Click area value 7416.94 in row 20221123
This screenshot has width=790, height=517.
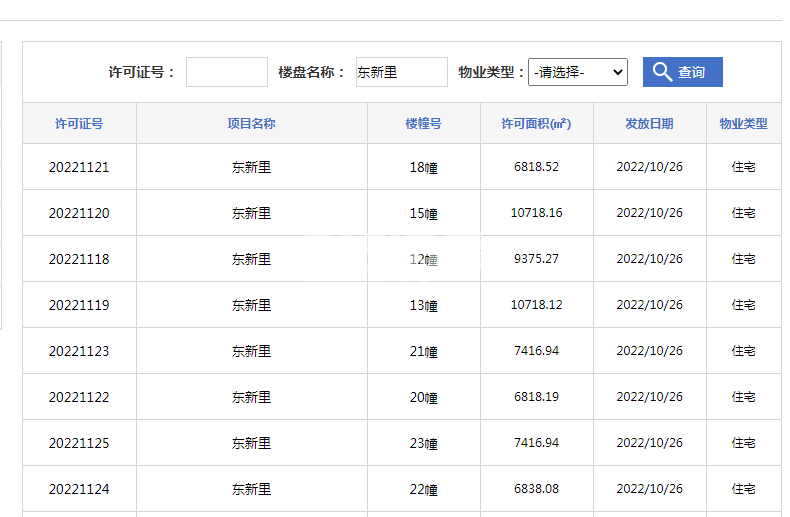(536, 351)
